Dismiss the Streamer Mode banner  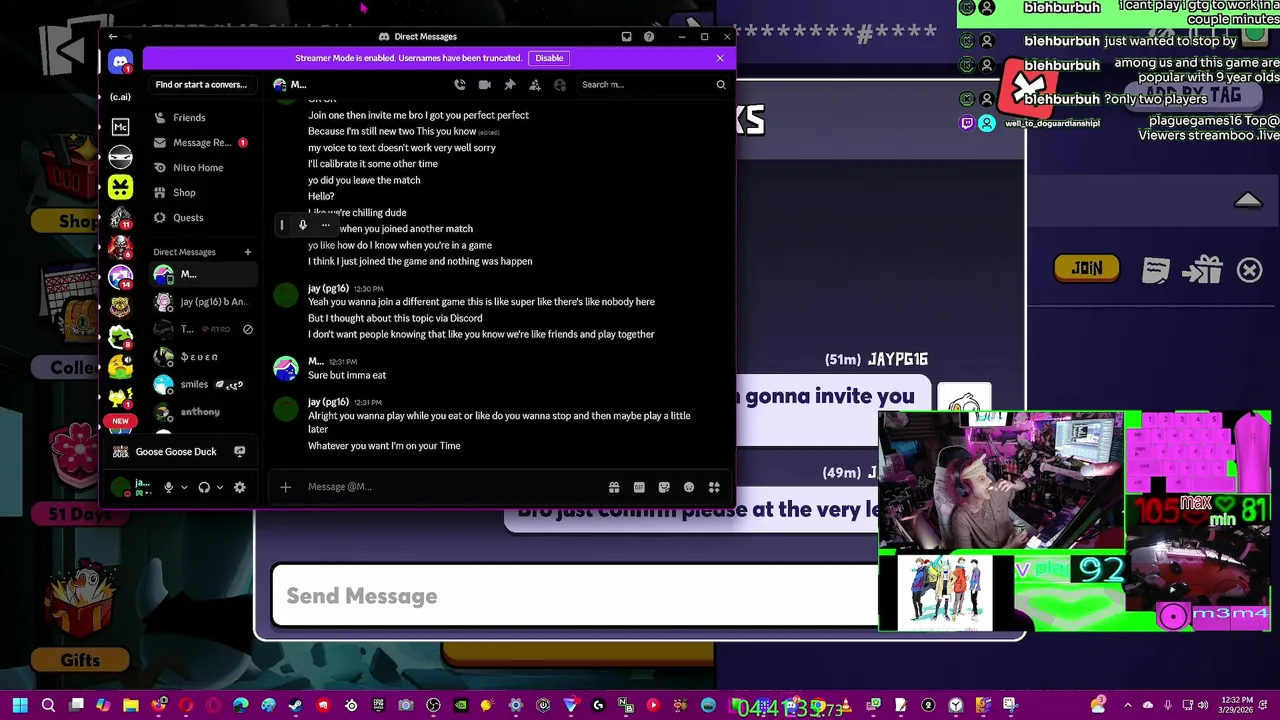coord(720,58)
